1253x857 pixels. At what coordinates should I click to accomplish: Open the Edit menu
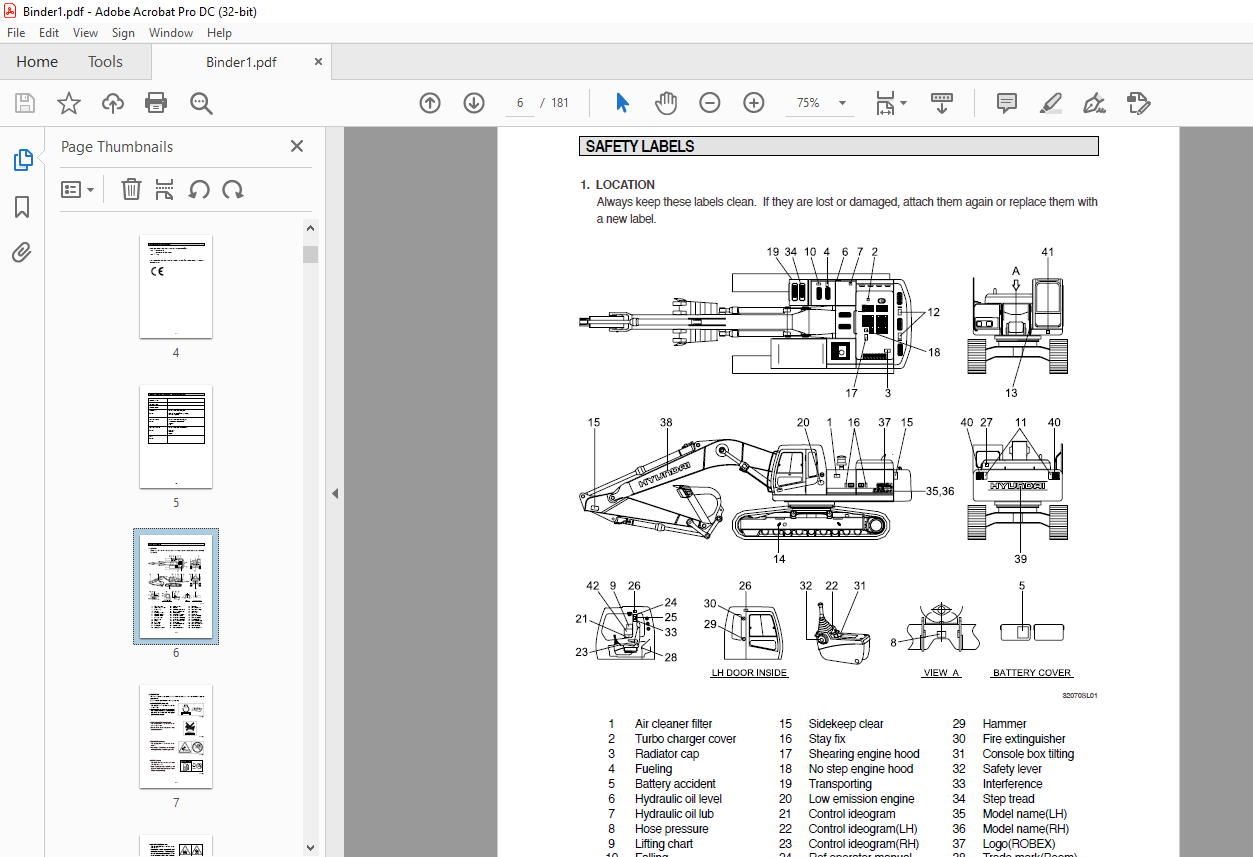tap(49, 33)
